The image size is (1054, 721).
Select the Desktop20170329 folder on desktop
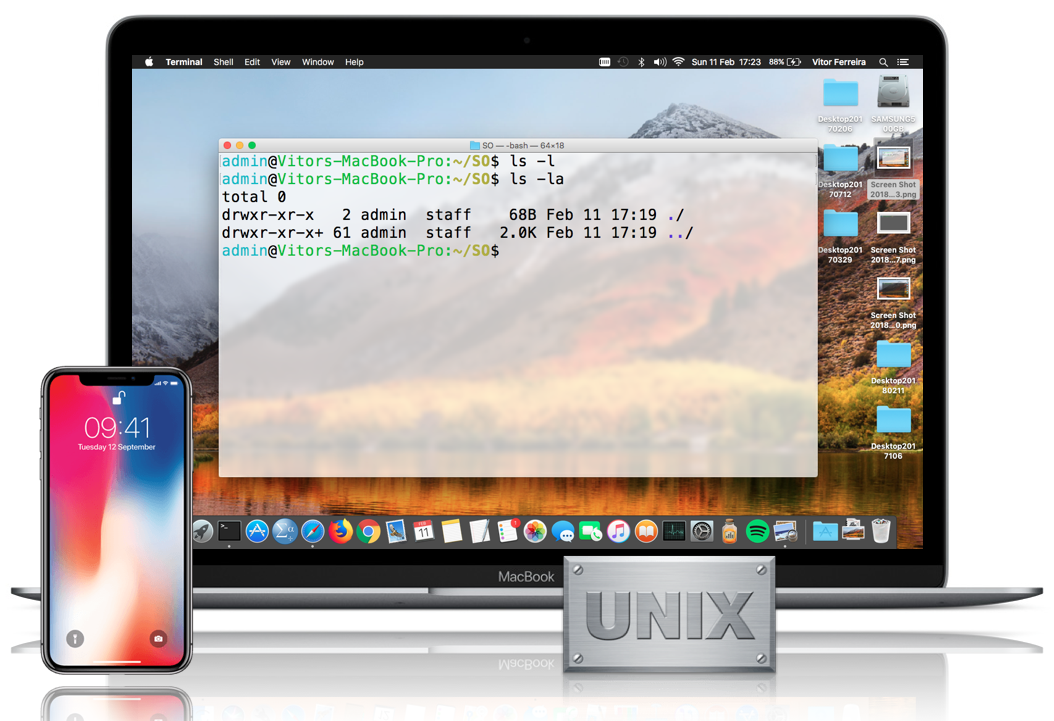click(x=840, y=236)
